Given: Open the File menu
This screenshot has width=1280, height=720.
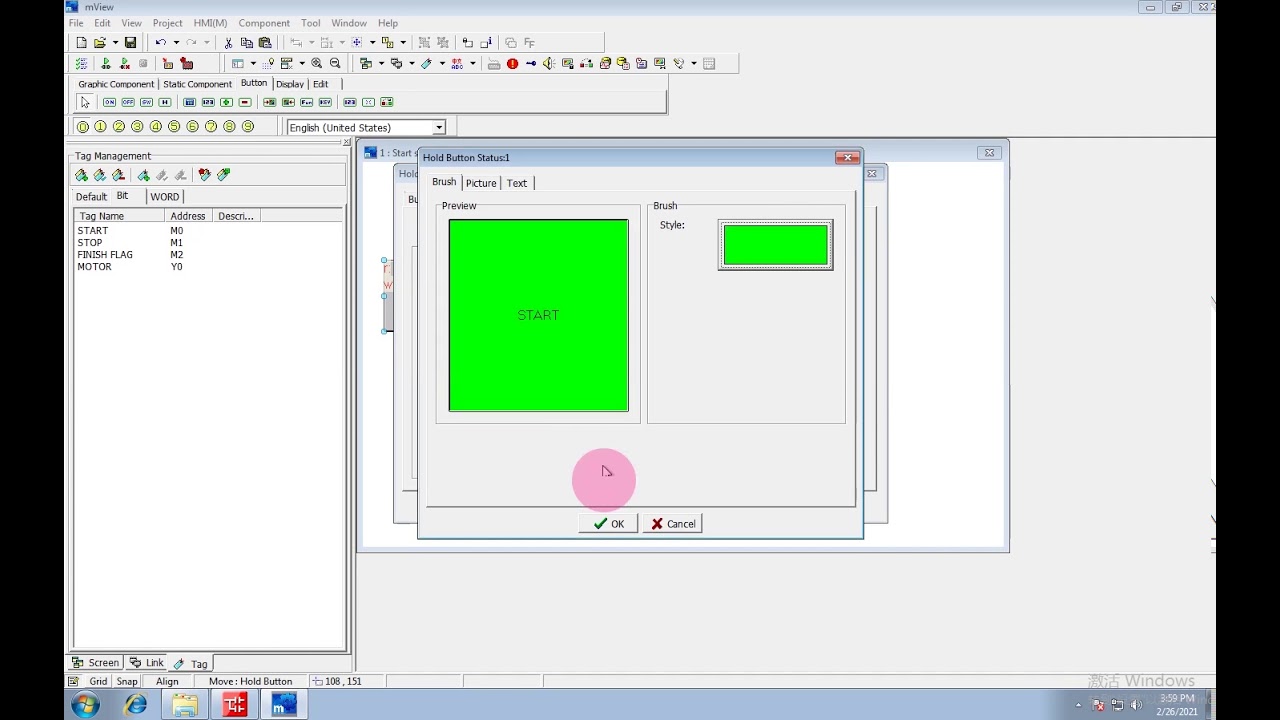Looking at the screenshot, I should (x=76, y=23).
